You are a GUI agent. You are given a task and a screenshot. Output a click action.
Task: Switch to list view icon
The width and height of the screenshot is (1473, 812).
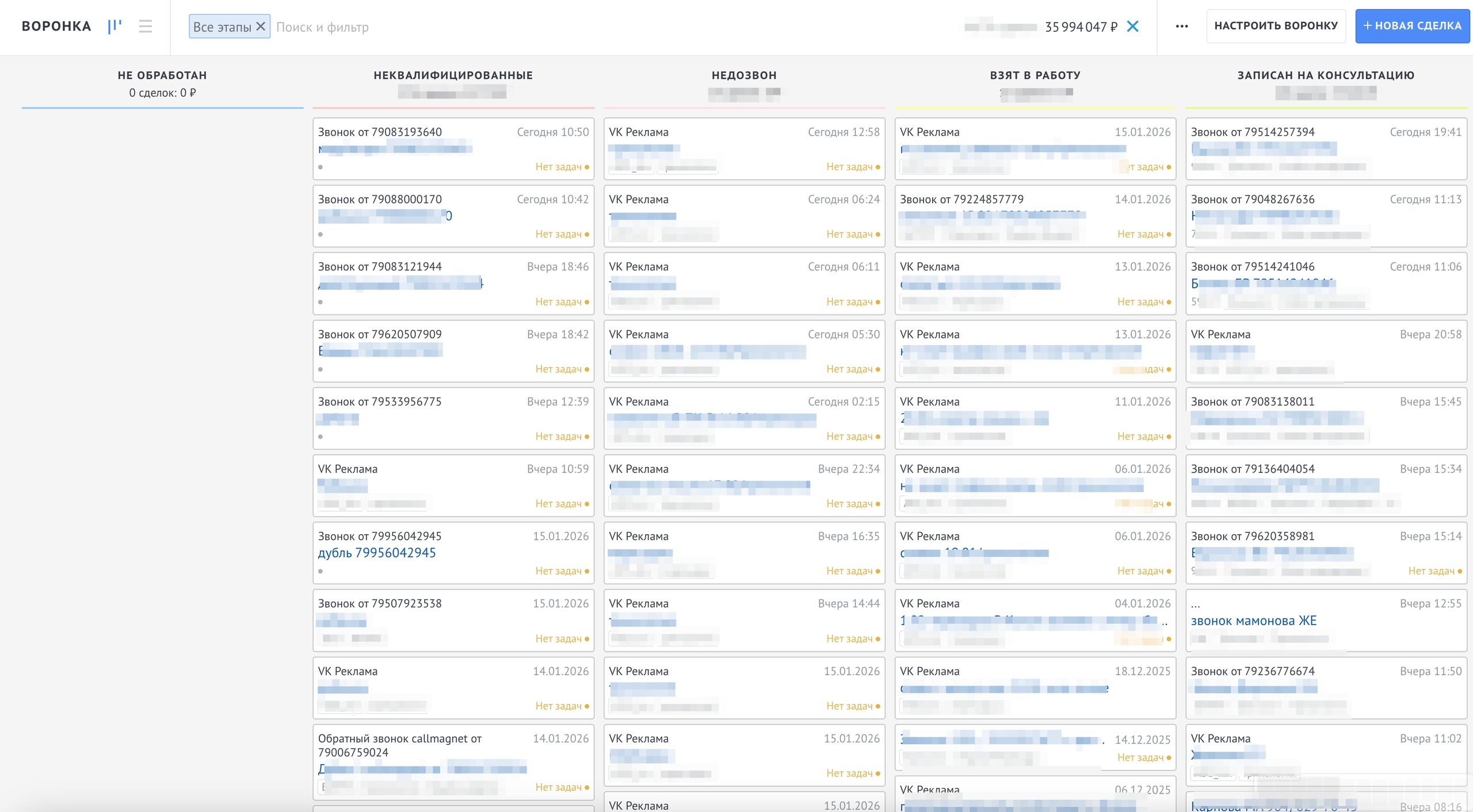coord(145,26)
